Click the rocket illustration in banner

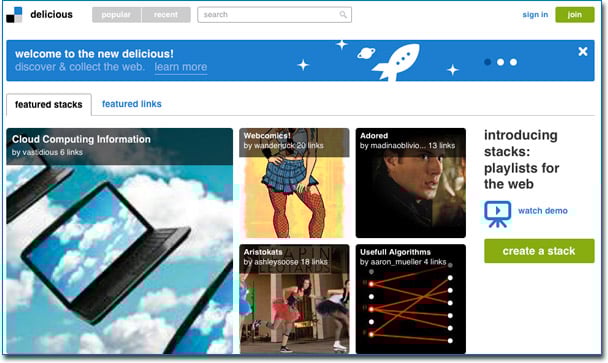[396, 62]
